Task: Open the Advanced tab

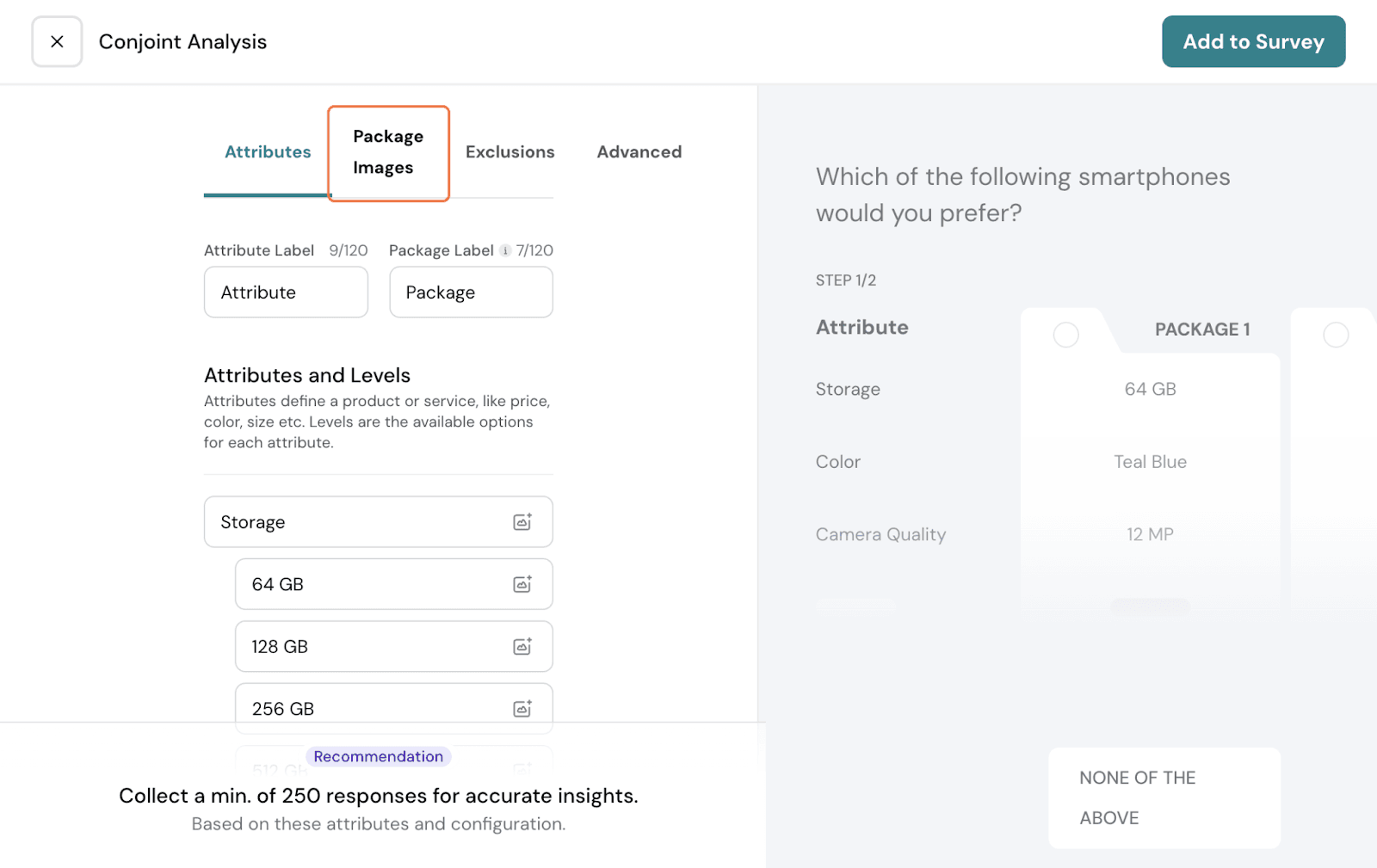Action: tap(639, 152)
